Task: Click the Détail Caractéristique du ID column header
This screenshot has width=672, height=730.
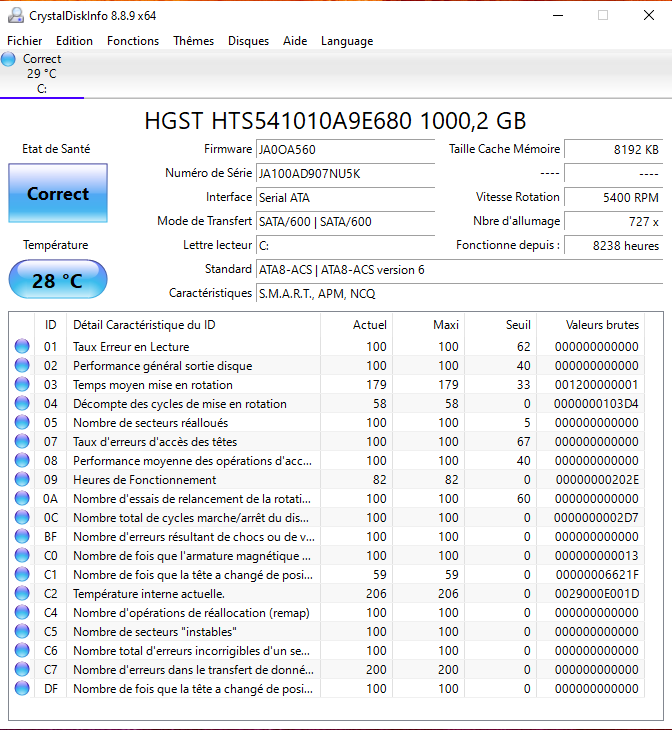Action: coord(194,325)
